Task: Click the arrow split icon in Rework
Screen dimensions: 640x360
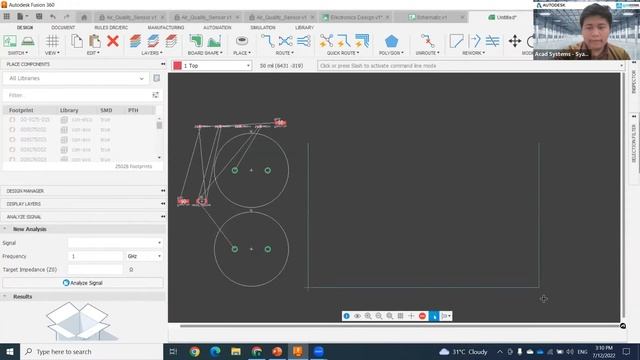Action: pyautogui.click(x=474, y=41)
